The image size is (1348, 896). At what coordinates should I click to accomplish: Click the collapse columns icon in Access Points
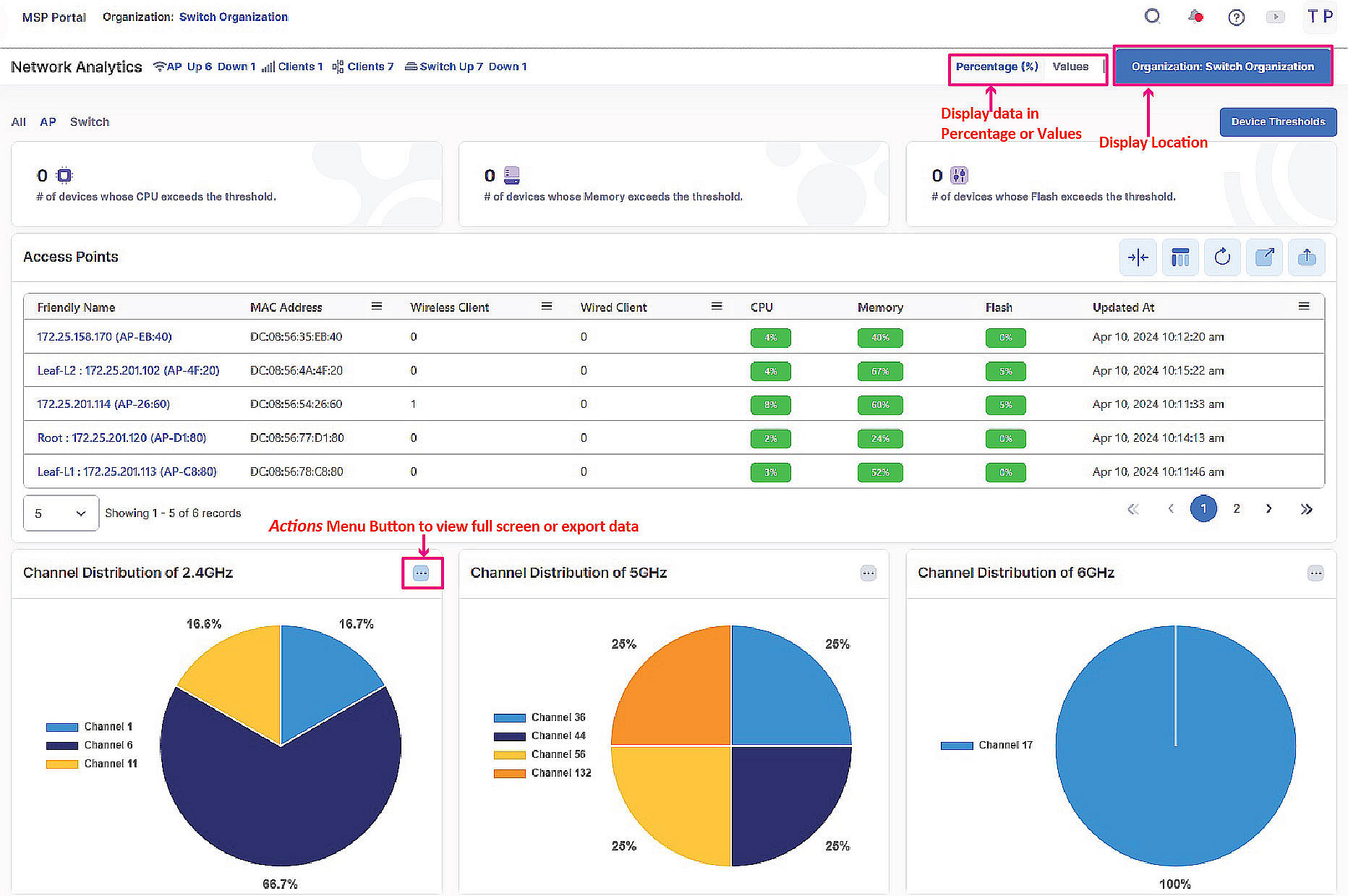point(1138,257)
